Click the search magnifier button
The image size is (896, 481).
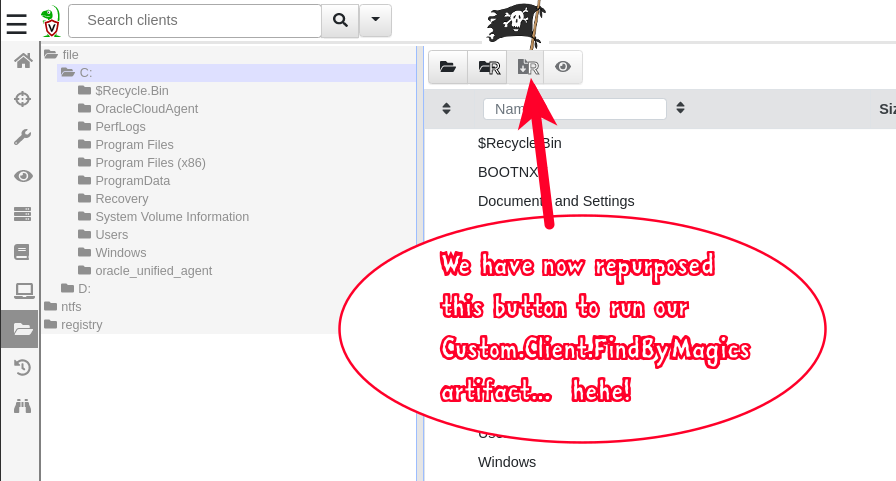340,20
